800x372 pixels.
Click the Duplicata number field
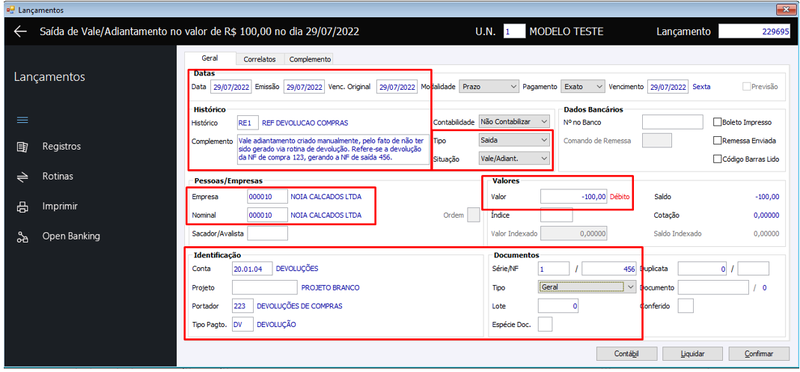[x=702, y=268]
